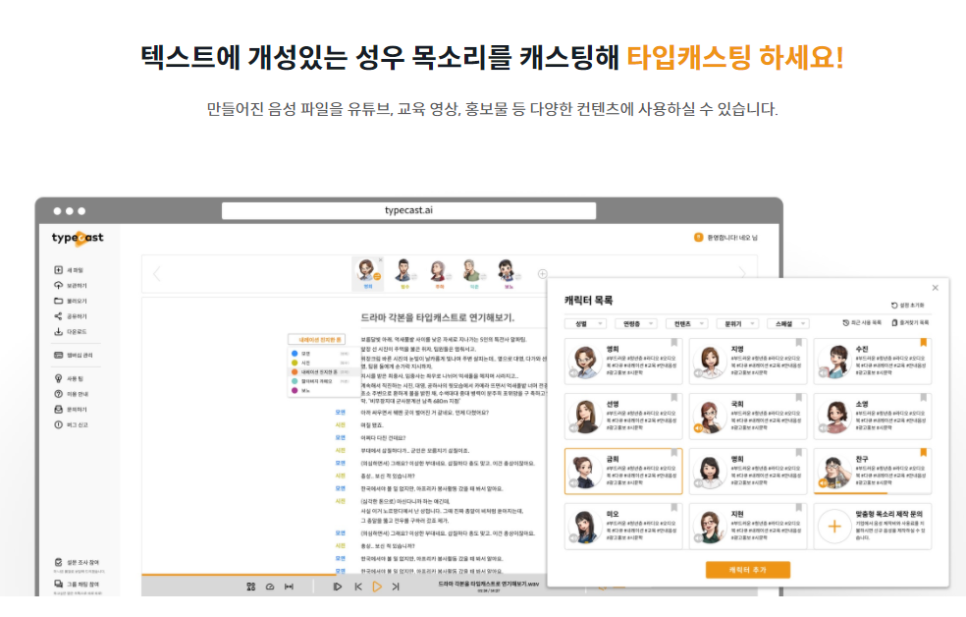Click the layout icon leftmost in the player bar

click(x=251, y=587)
